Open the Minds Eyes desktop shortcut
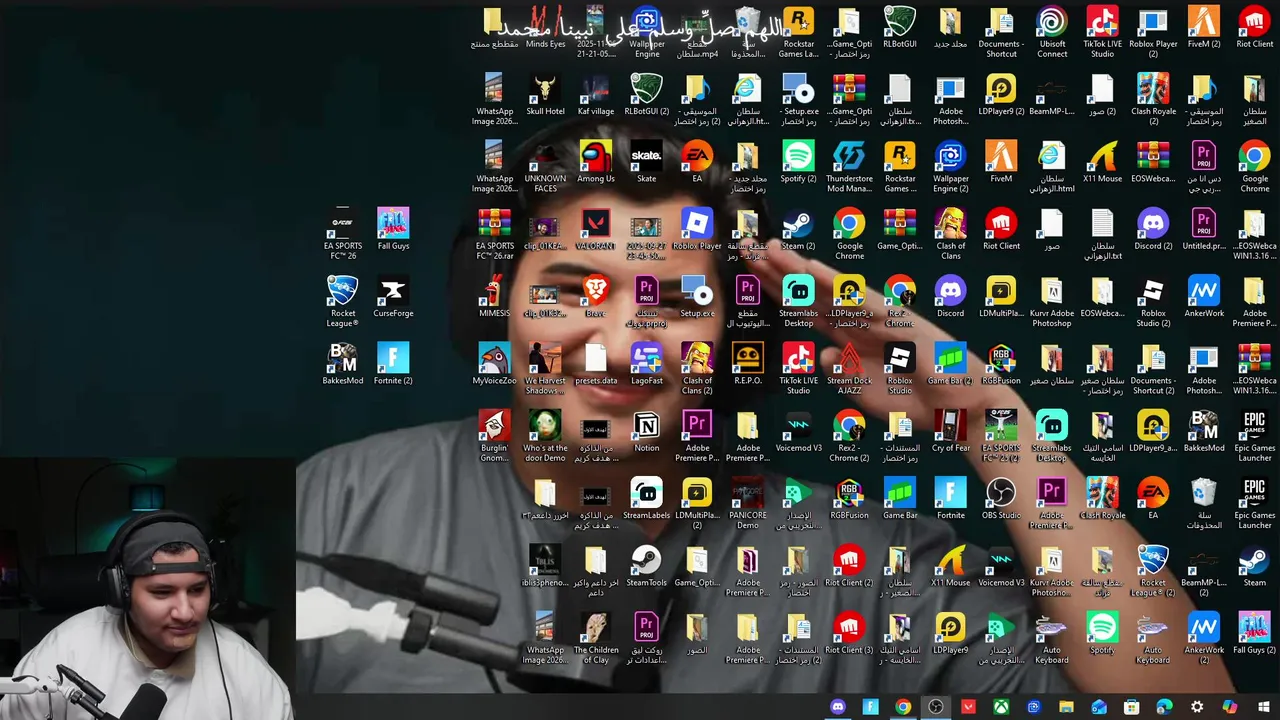The height and width of the screenshot is (720, 1280). pyautogui.click(x=545, y=28)
